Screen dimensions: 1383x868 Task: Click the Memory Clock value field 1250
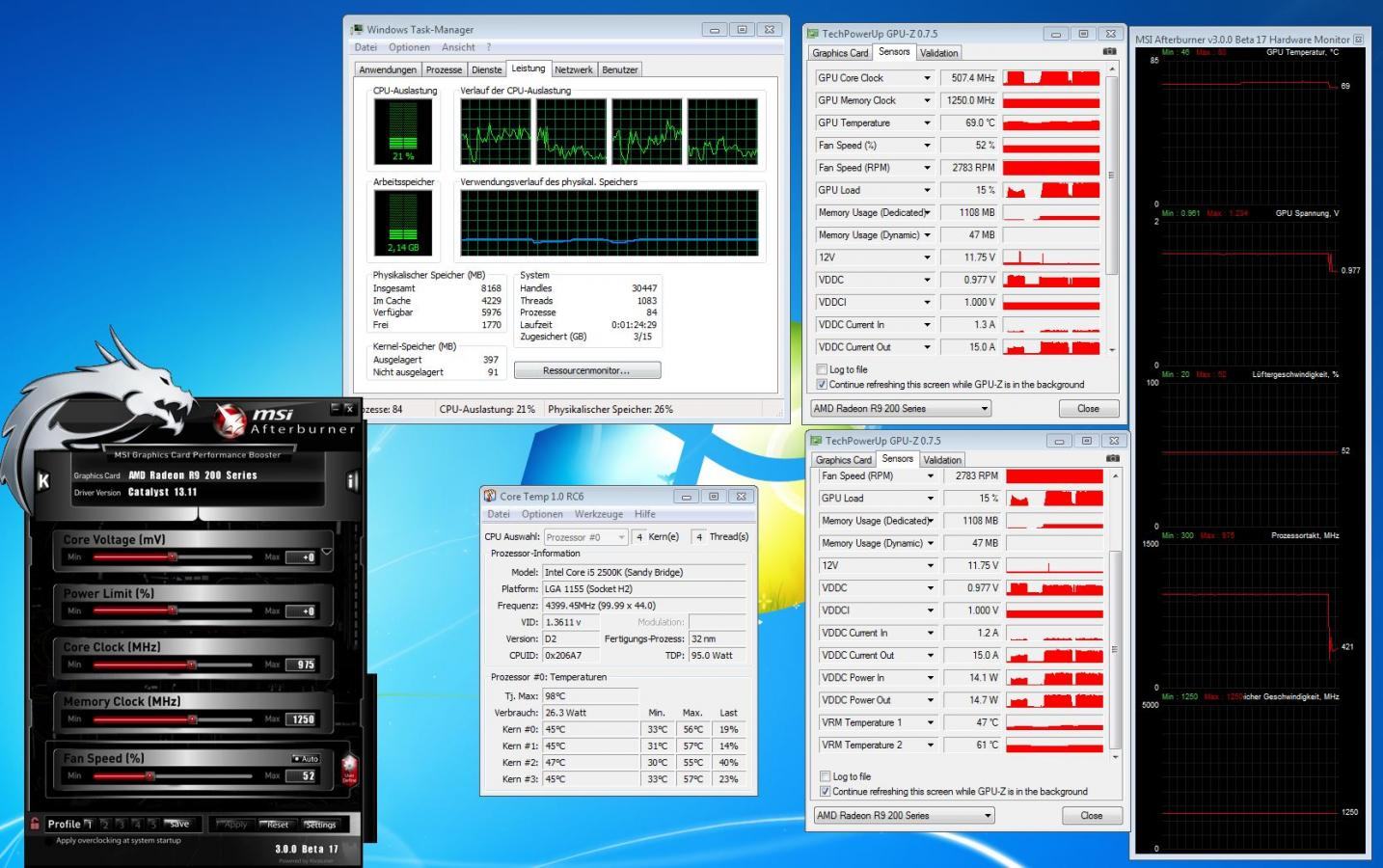(302, 719)
